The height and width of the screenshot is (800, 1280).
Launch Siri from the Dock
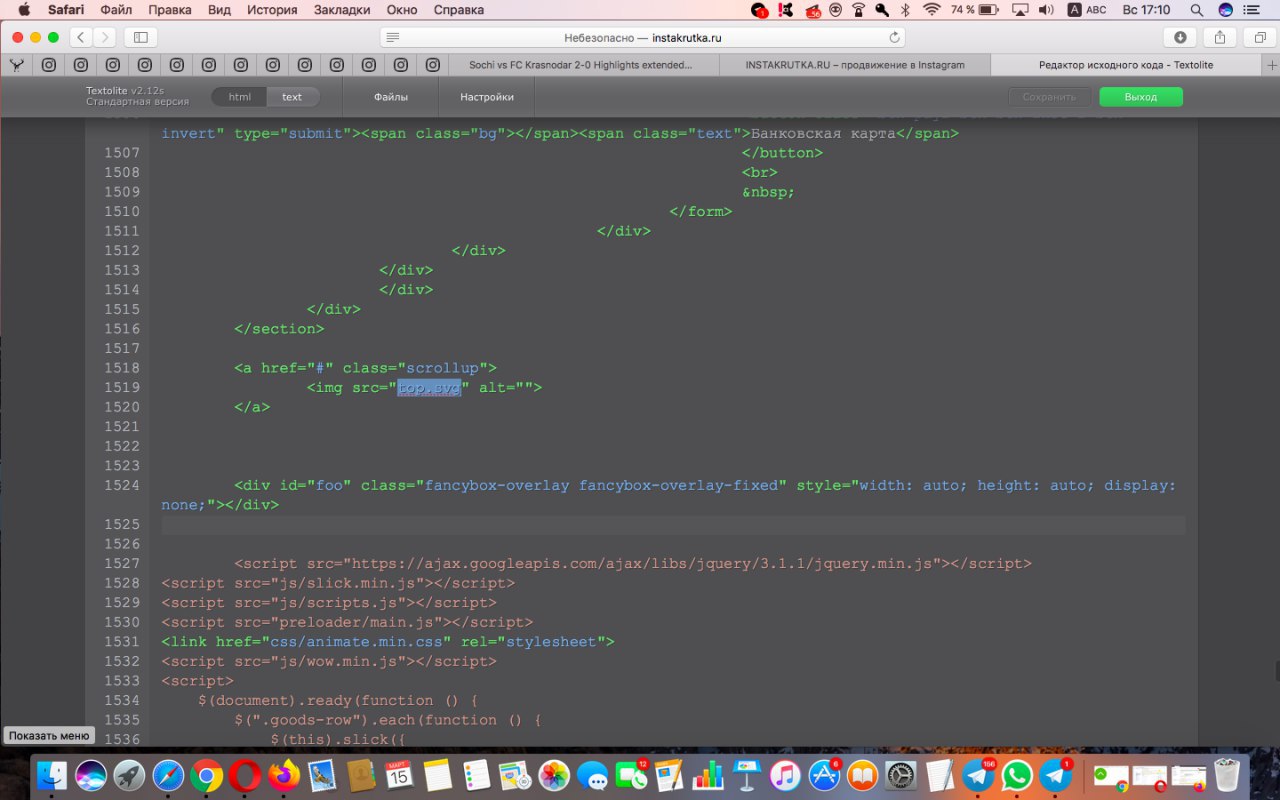click(90, 775)
